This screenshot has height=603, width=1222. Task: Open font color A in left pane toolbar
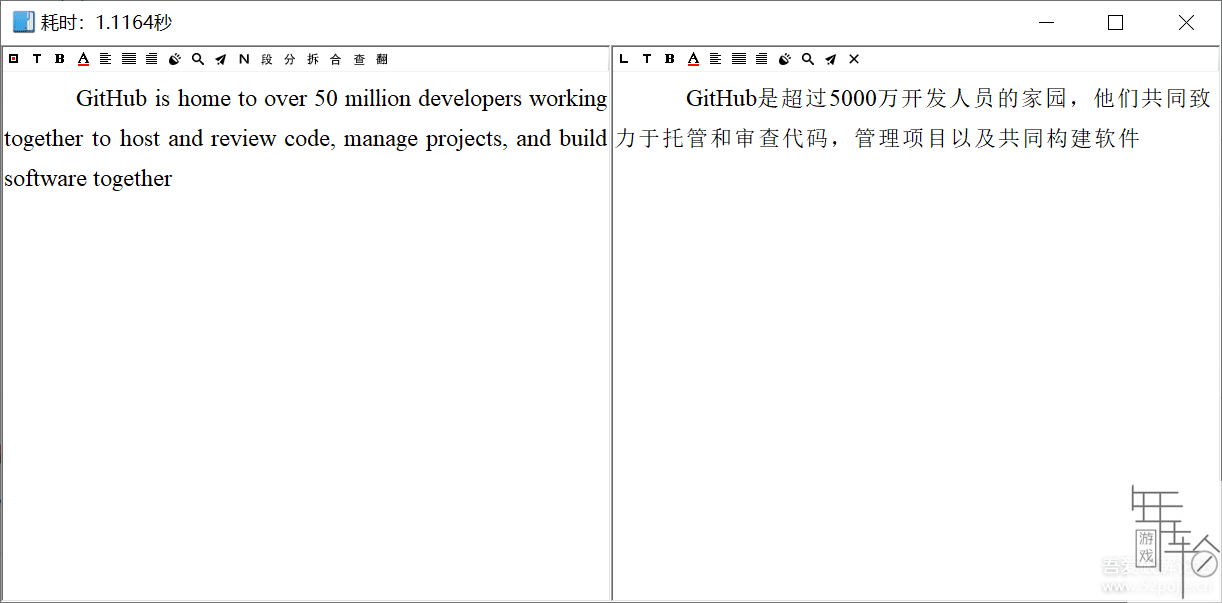point(83,59)
